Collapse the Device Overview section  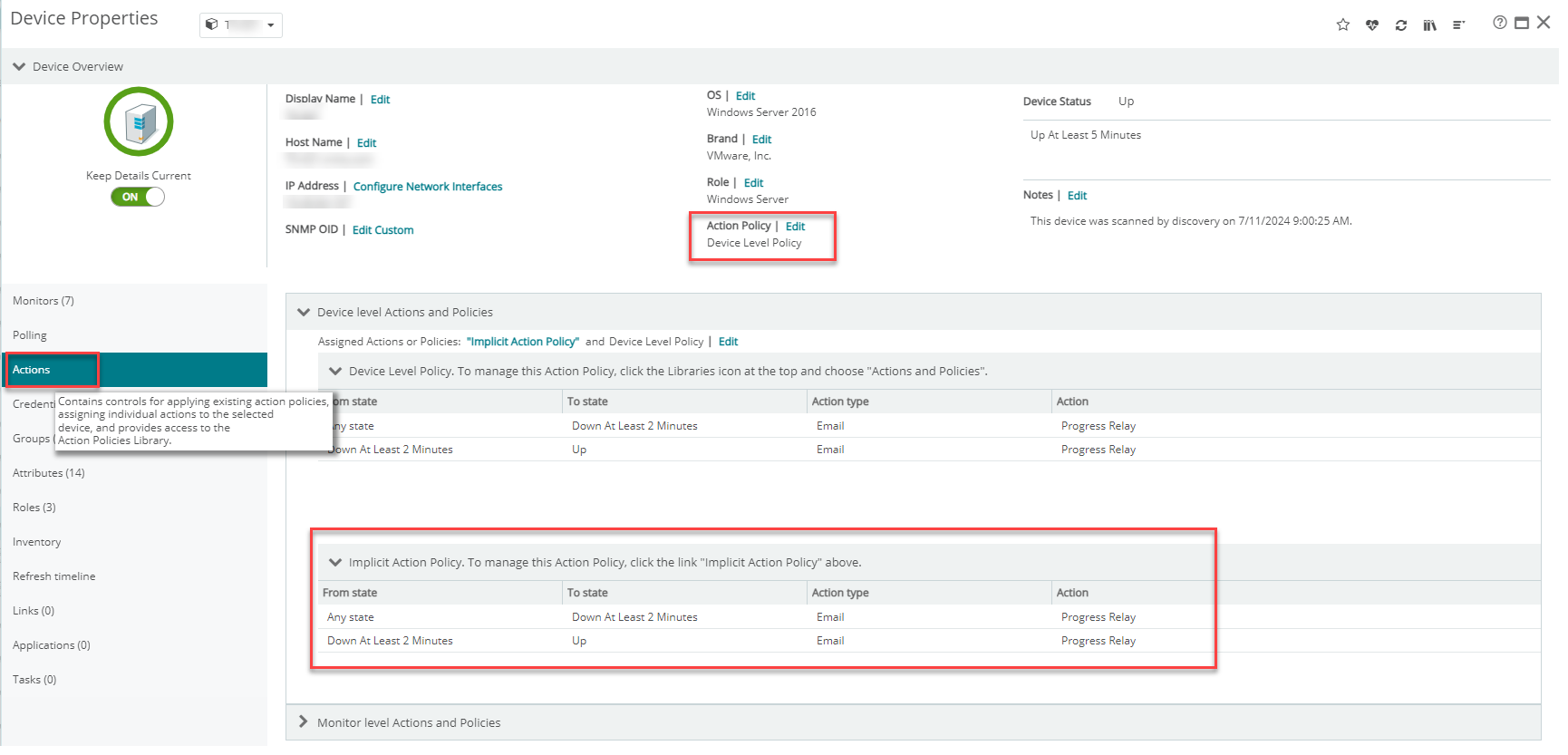19,66
